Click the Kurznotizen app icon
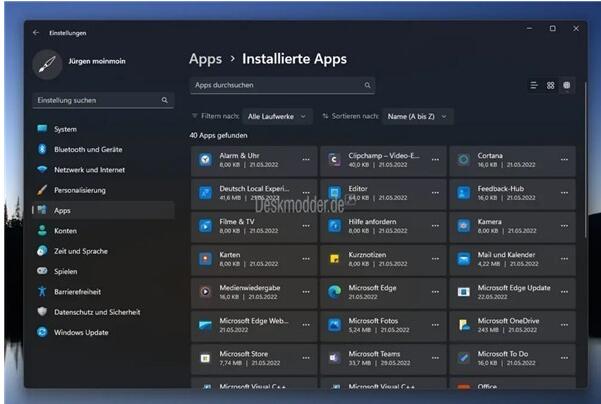This screenshot has width=601, height=404. [335, 259]
